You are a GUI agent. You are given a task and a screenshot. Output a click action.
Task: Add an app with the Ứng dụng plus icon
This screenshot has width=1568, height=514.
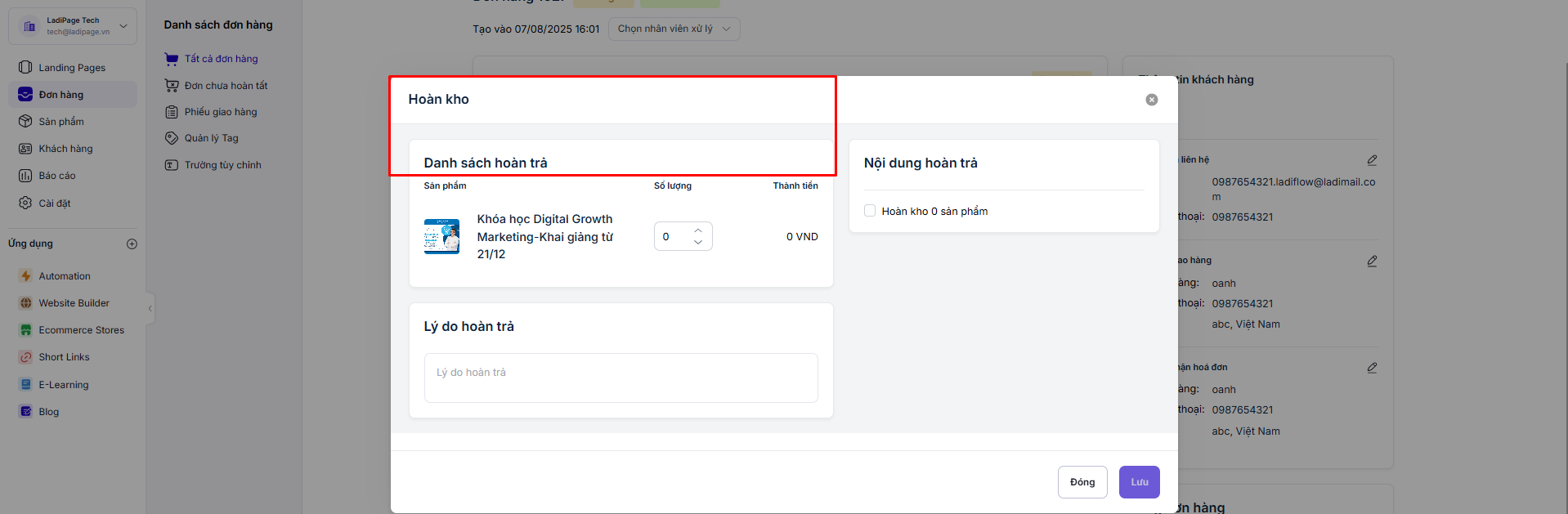(x=132, y=244)
